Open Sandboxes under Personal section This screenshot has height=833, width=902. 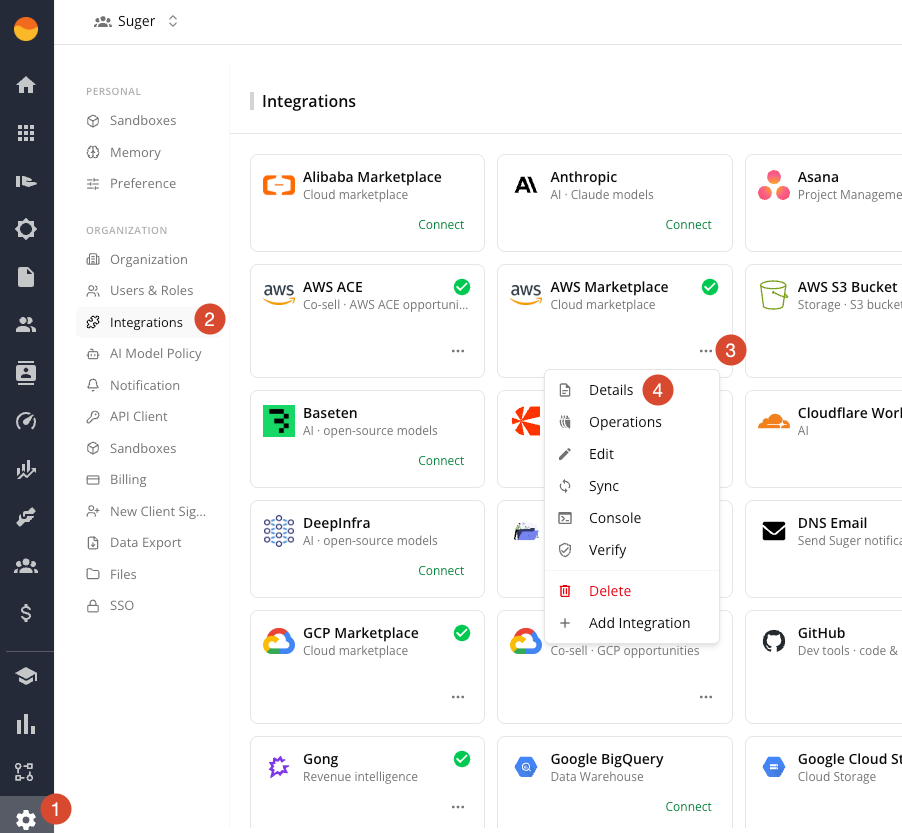(150, 120)
